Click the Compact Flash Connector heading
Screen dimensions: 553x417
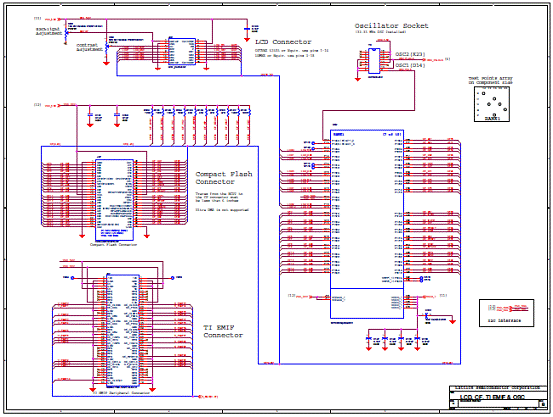coord(224,178)
